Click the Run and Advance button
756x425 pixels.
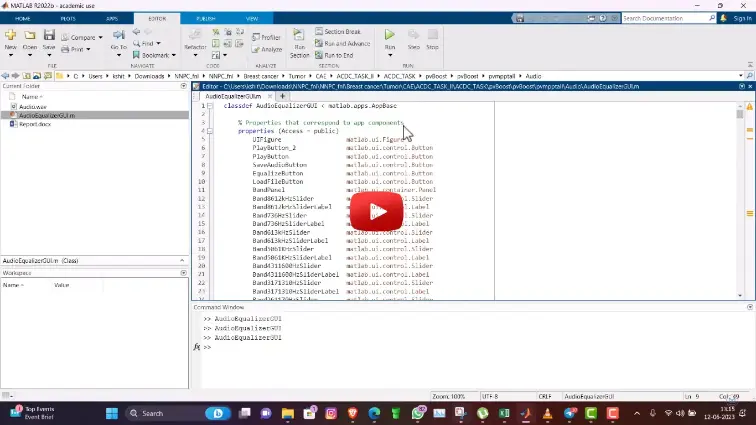pos(342,43)
